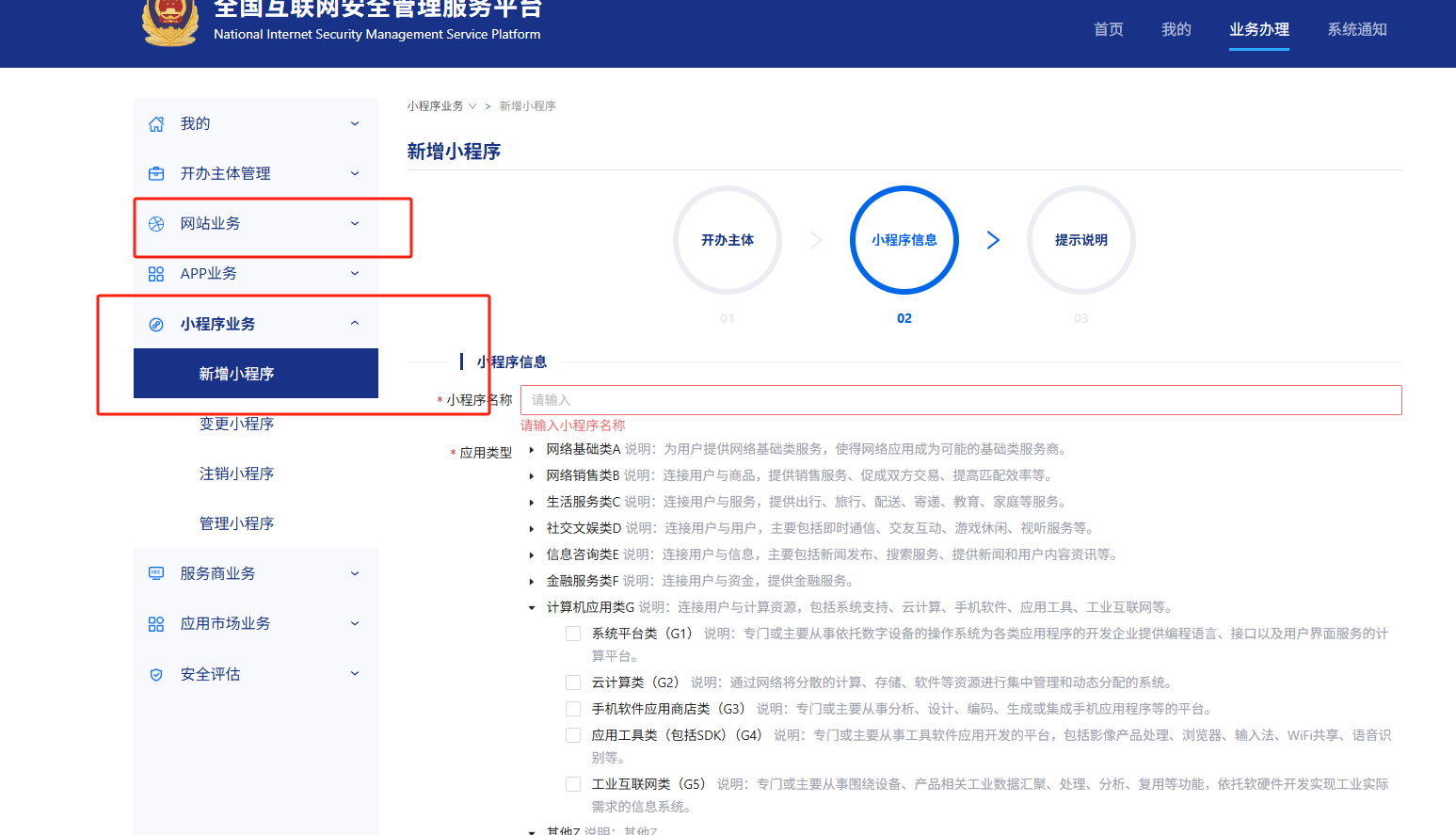Collapse 计算机应用类G tree triangle
The width and height of the screenshot is (1456, 835).
(532, 608)
